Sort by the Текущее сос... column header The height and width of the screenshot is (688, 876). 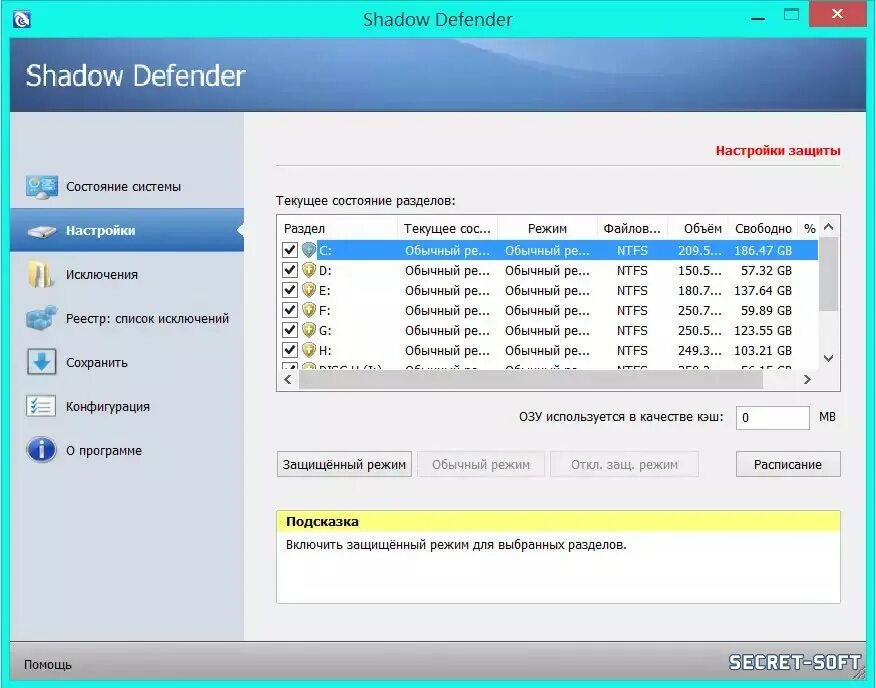[447, 228]
